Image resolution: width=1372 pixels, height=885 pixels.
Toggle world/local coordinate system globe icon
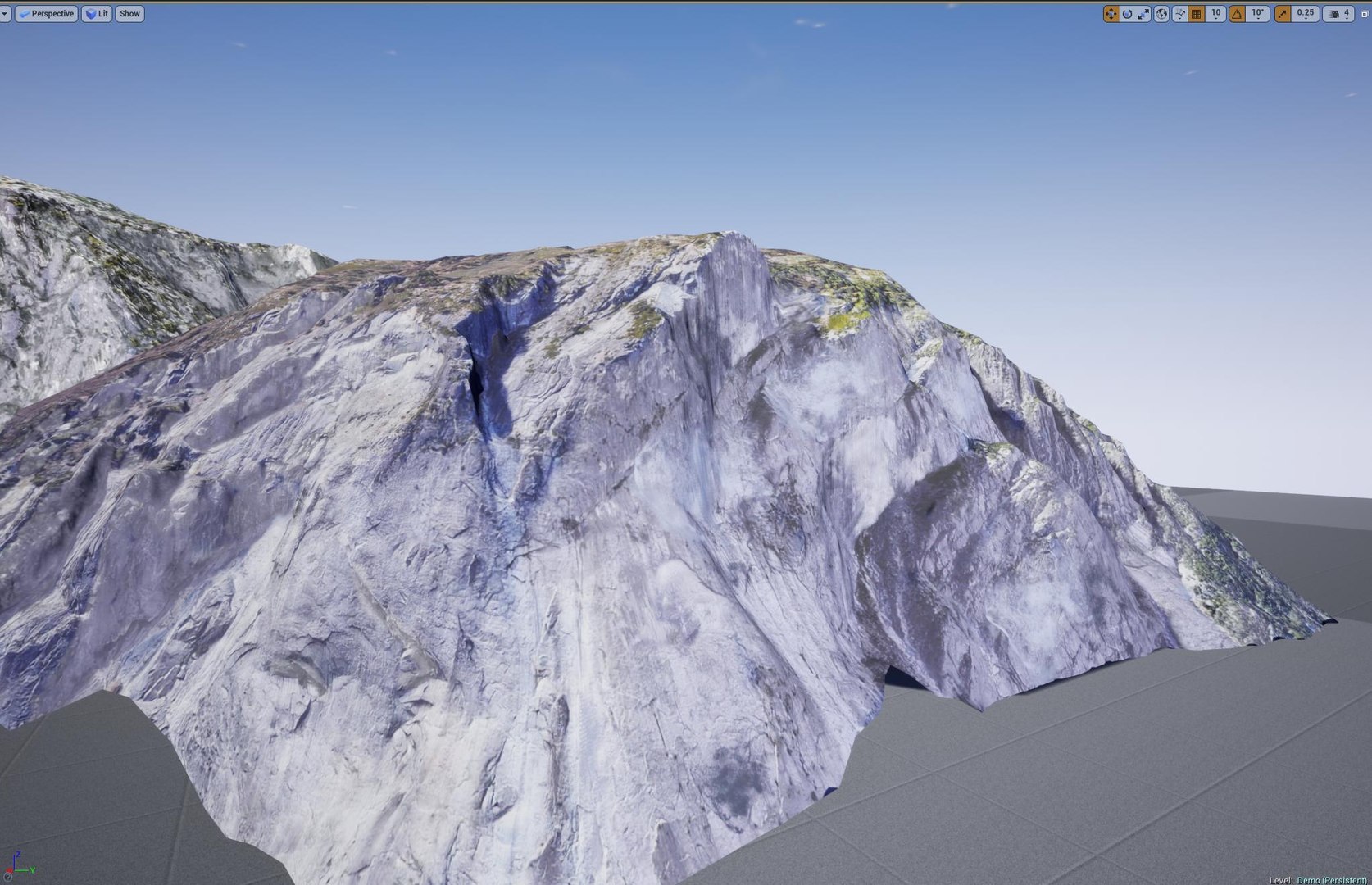point(1161,14)
